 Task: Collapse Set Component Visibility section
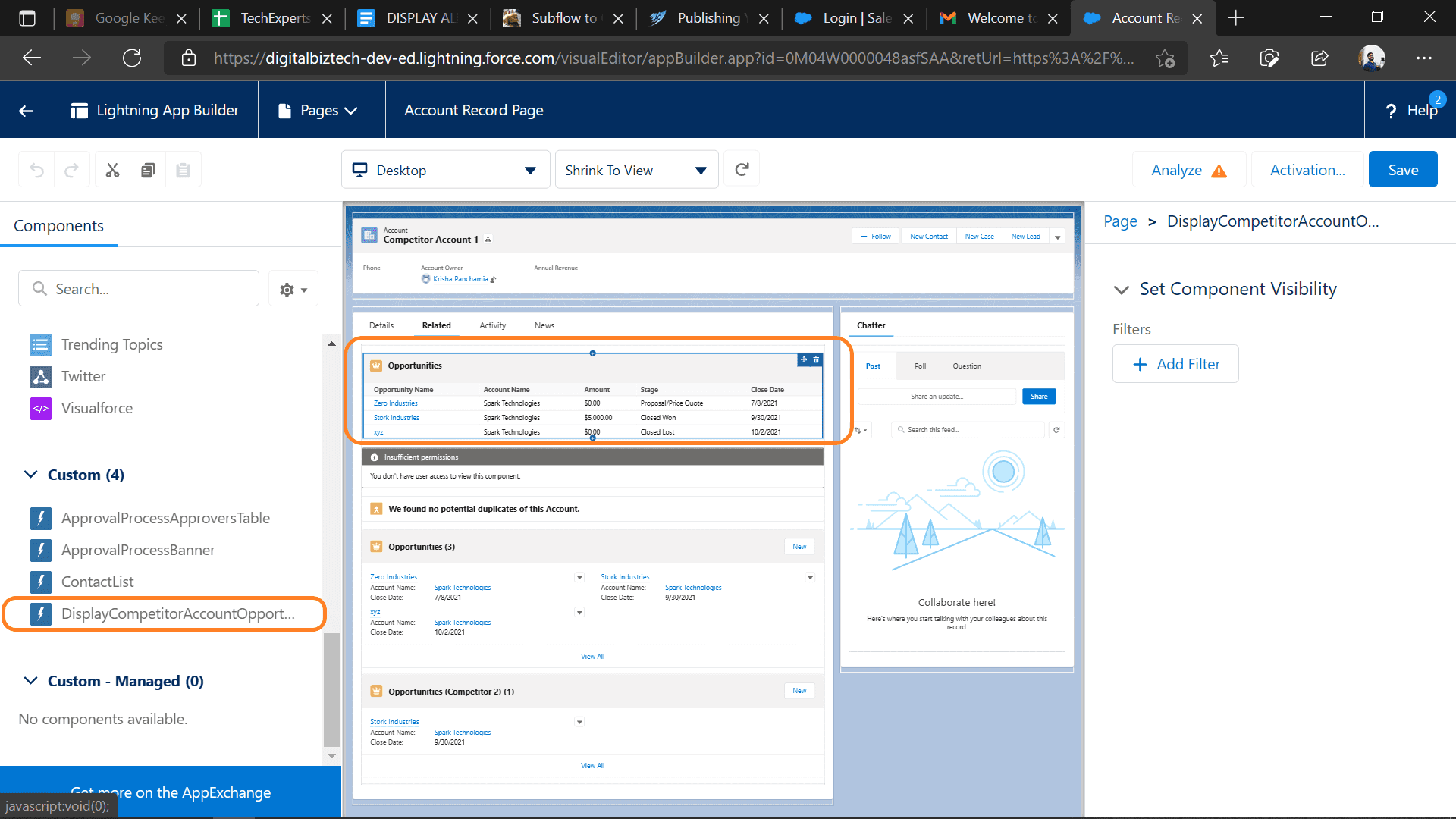[1121, 290]
